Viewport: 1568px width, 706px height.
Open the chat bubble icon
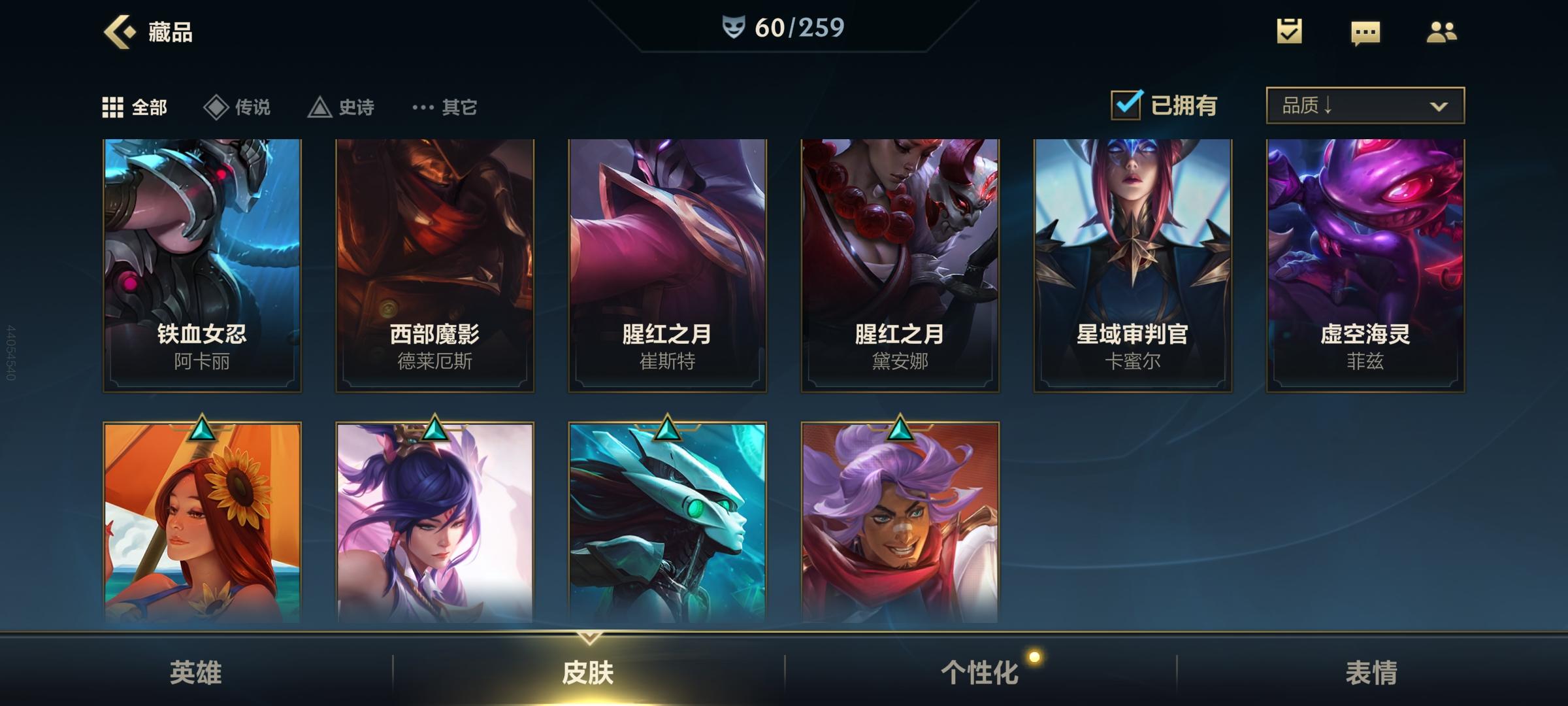pyautogui.click(x=1365, y=33)
